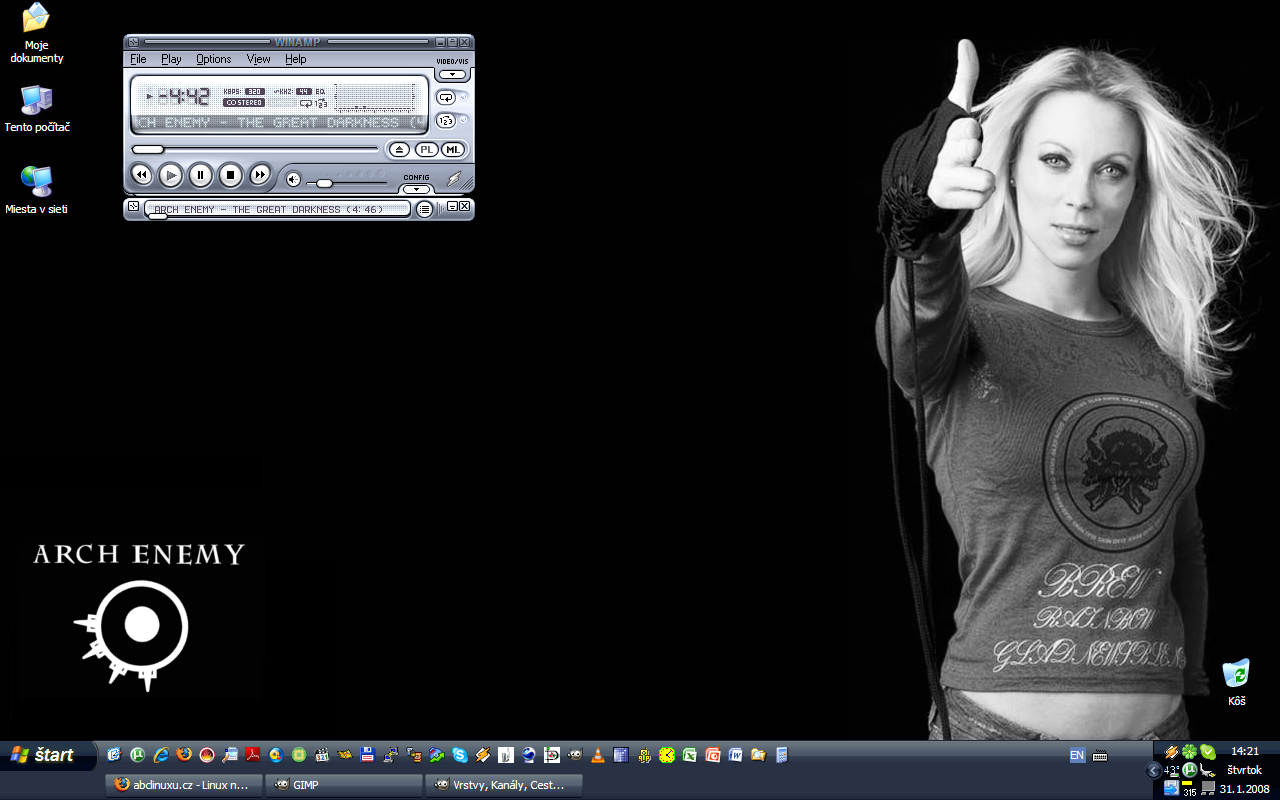Click the Winamp lightning bolt logo
Image resolution: width=1280 pixels, height=800 pixels.
[x=454, y=180]
